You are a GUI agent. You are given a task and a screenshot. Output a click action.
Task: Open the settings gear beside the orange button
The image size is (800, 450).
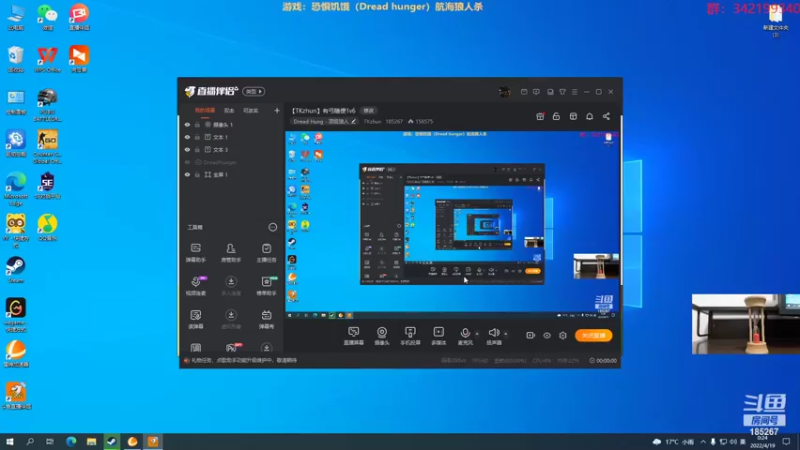point(563,335)
